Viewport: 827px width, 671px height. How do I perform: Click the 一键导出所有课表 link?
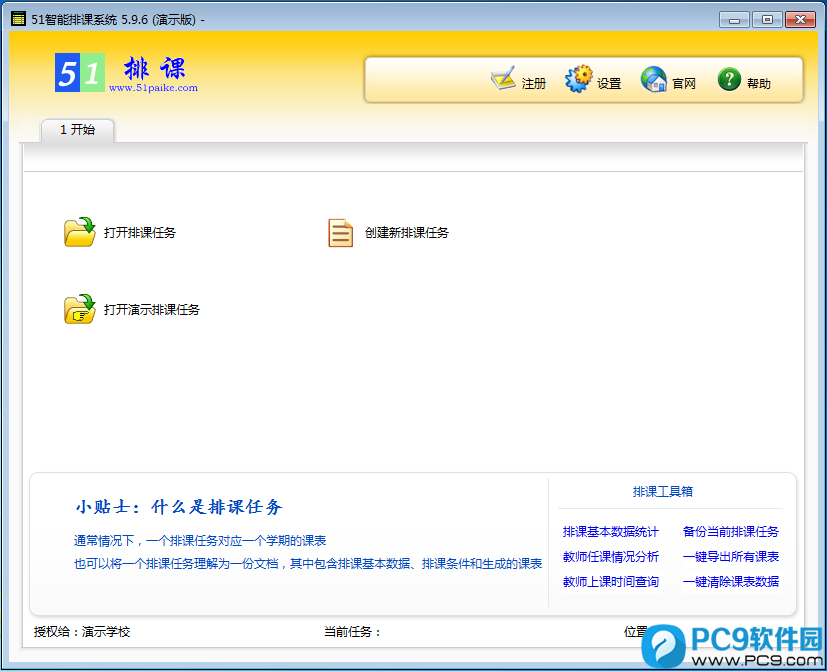730,557
